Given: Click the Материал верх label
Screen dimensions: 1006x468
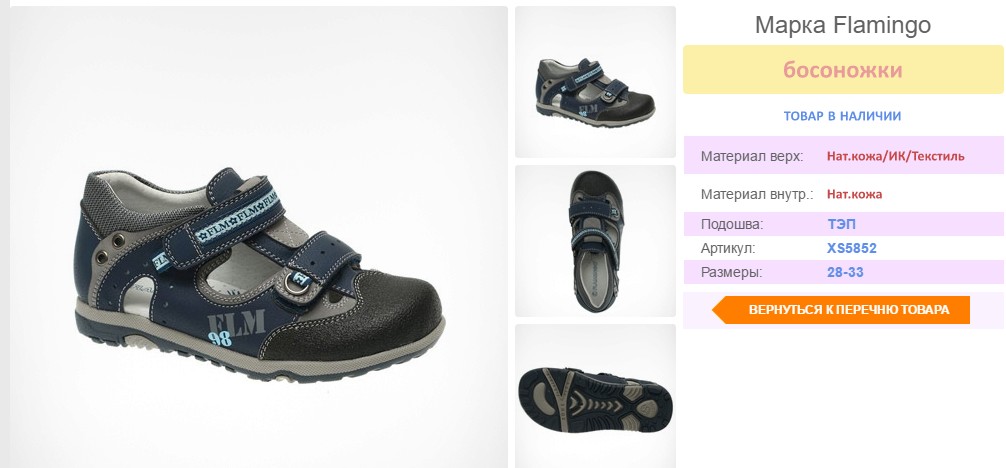Looking at the screenshot, I should (x=751, y=156).
